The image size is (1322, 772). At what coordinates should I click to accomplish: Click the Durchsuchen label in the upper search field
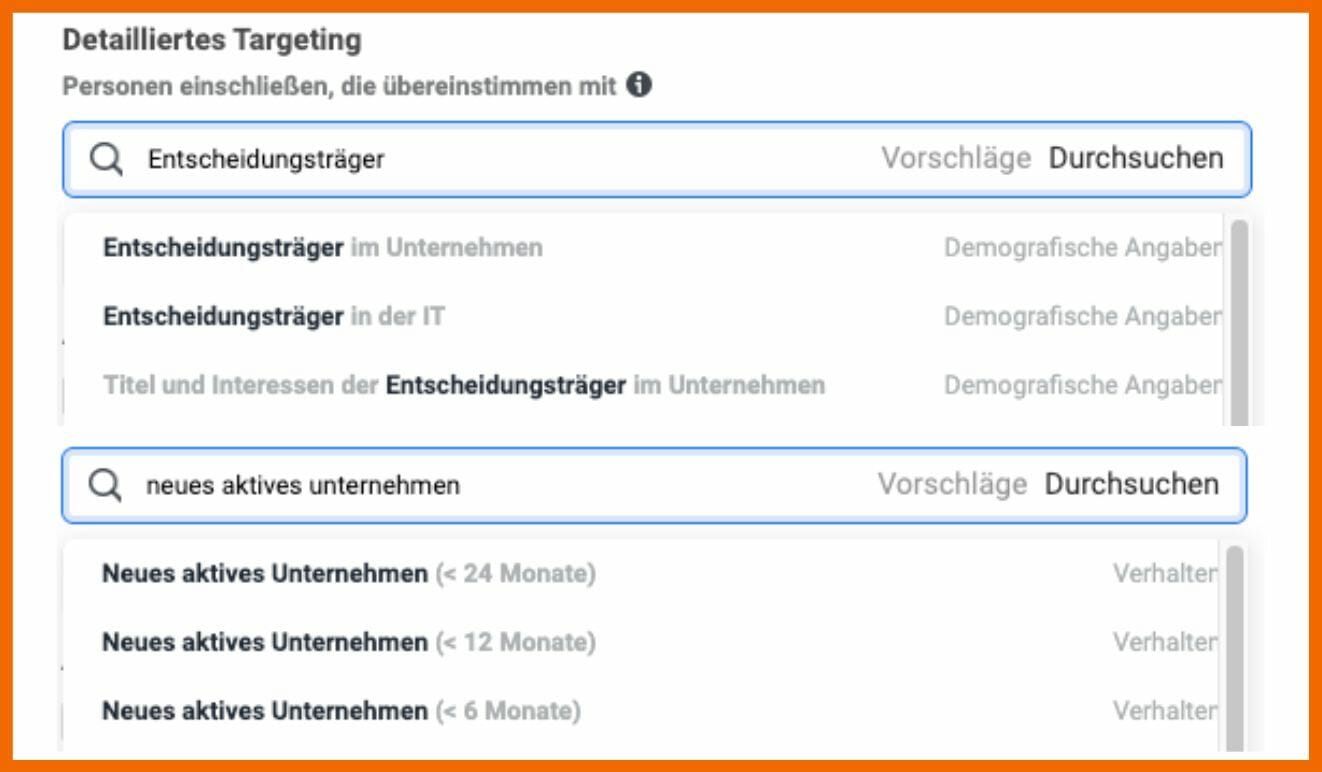click(1134, 158)
